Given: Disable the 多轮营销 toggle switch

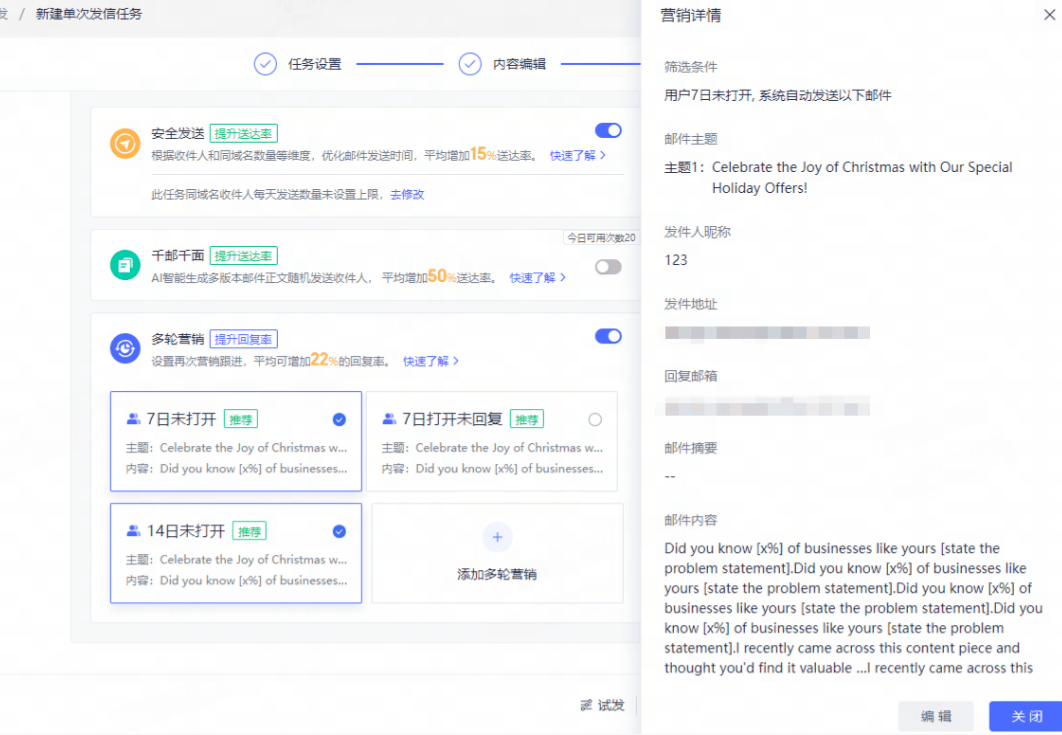Looking at the screenshot, I should 608,336.
